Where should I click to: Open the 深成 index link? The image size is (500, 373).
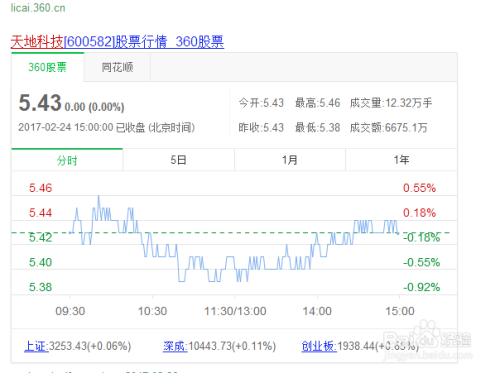click(175, 346)
